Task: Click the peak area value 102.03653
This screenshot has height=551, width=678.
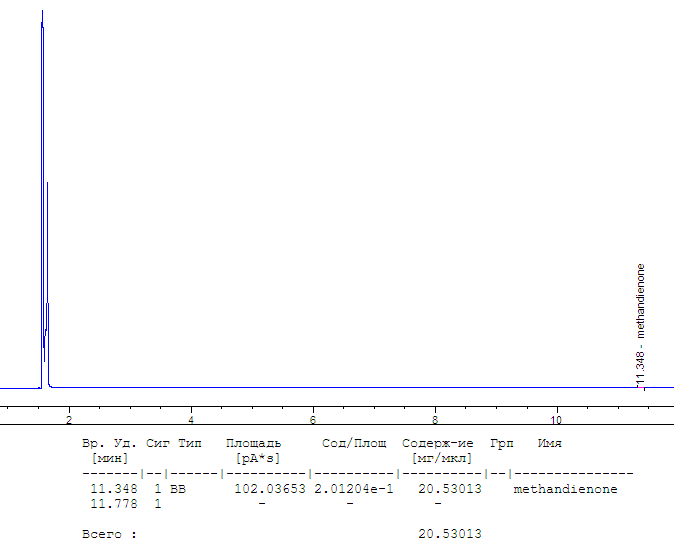Action: (x=269, y=490)
